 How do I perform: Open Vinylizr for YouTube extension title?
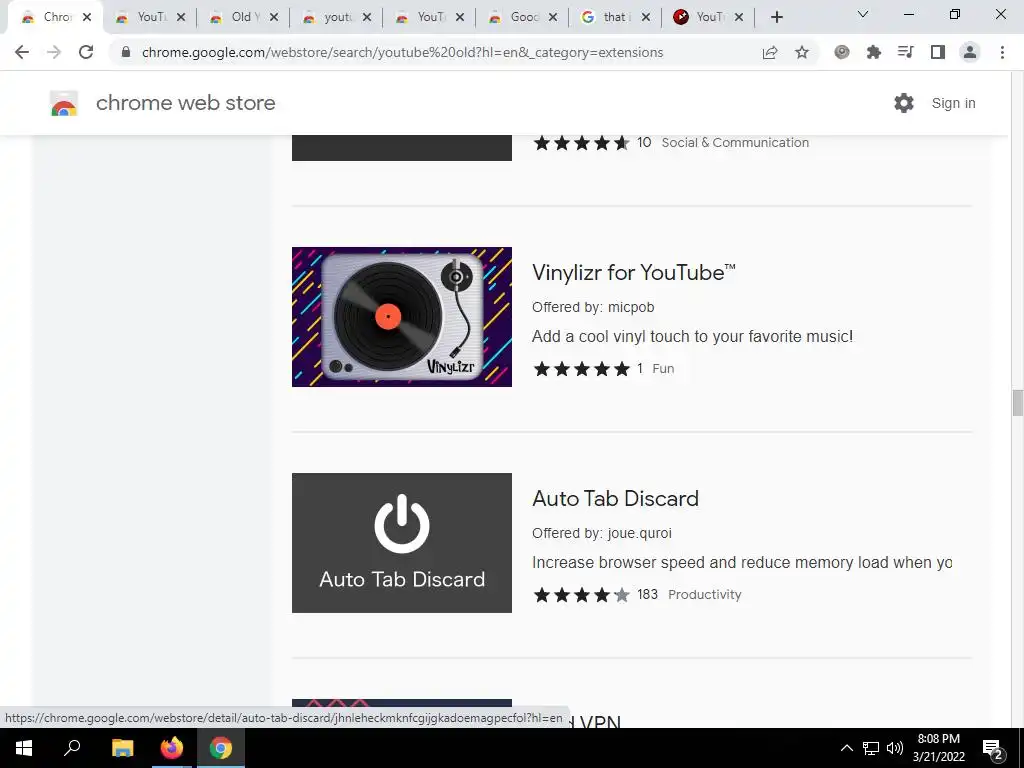633,272
